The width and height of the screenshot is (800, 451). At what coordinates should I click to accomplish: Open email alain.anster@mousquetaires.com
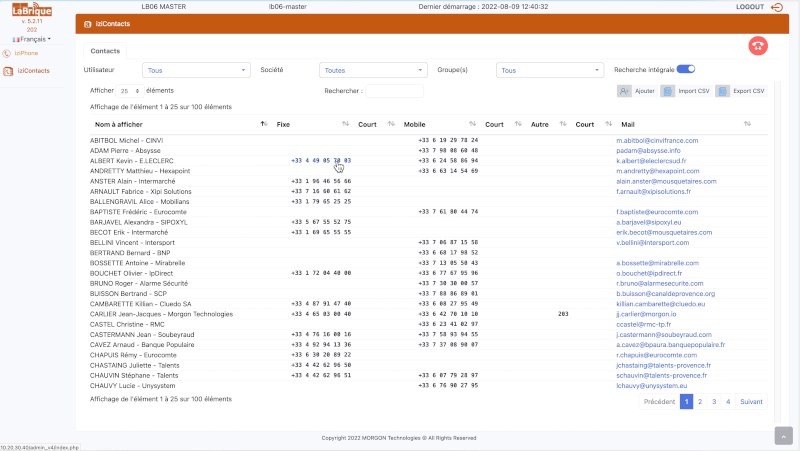(666, 181)
